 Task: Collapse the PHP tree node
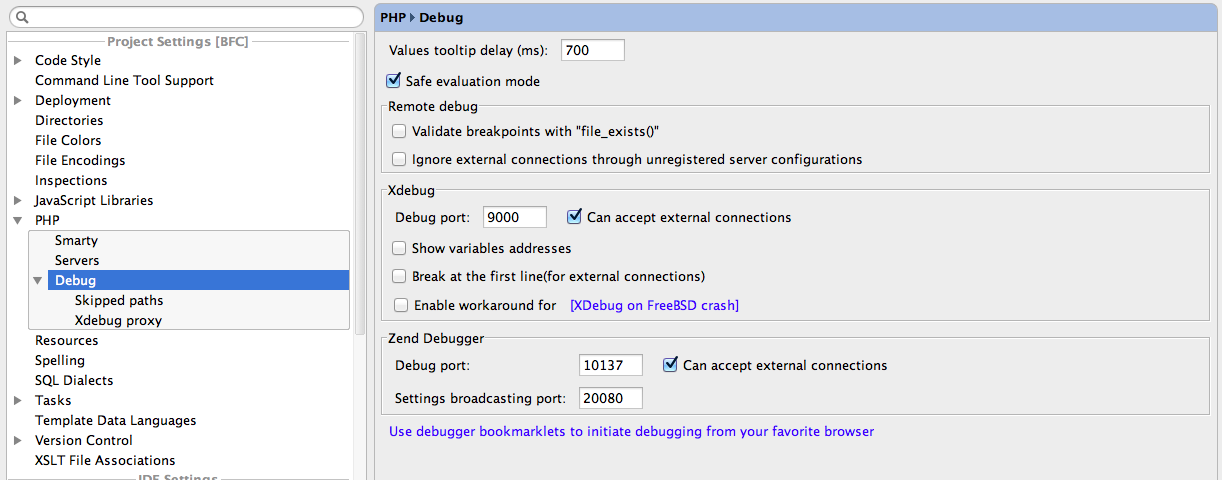pos(18,220)
